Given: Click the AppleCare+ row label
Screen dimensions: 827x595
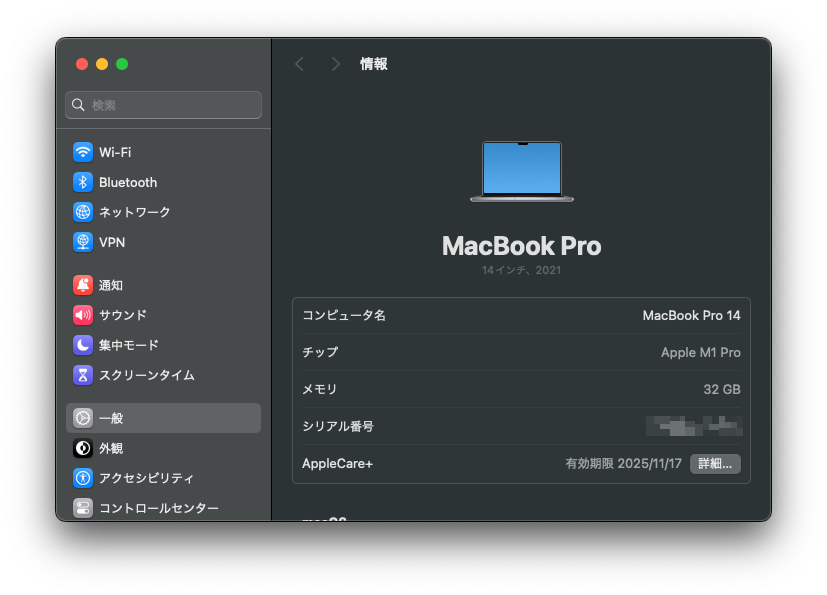Looking at the screenshot, I should (x=338, y=464).
